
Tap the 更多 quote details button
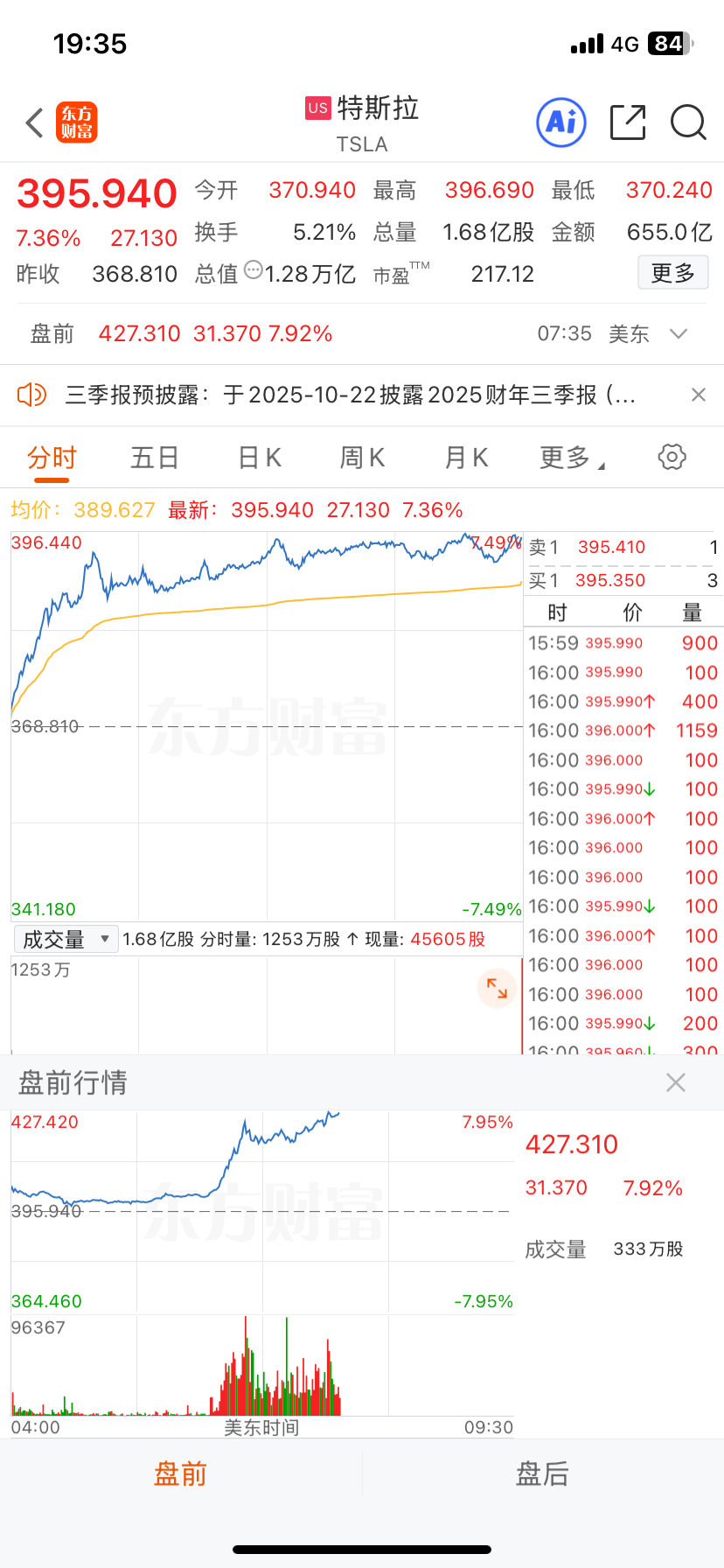click(672, 273)
